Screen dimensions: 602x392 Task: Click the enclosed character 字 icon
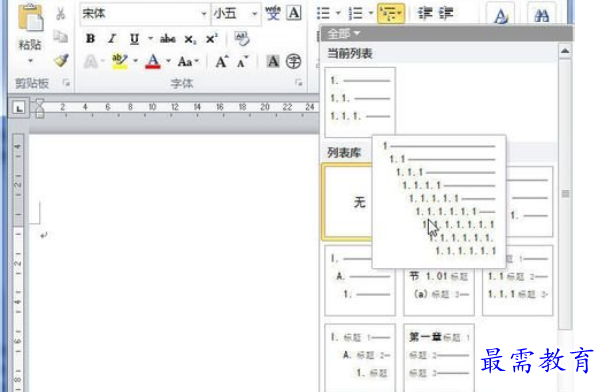click(x=294, y=61)
